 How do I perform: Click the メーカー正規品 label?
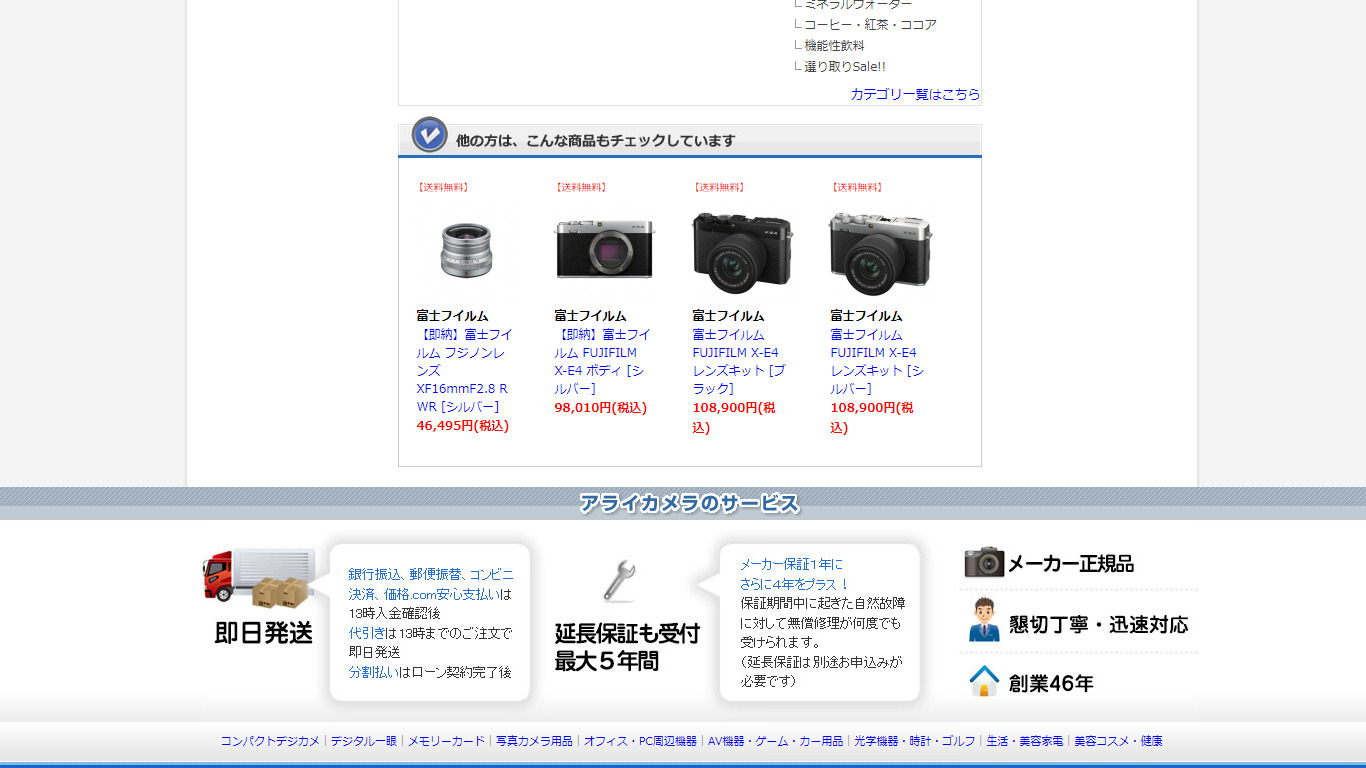pyautogui.click(x=1071, y=563)
